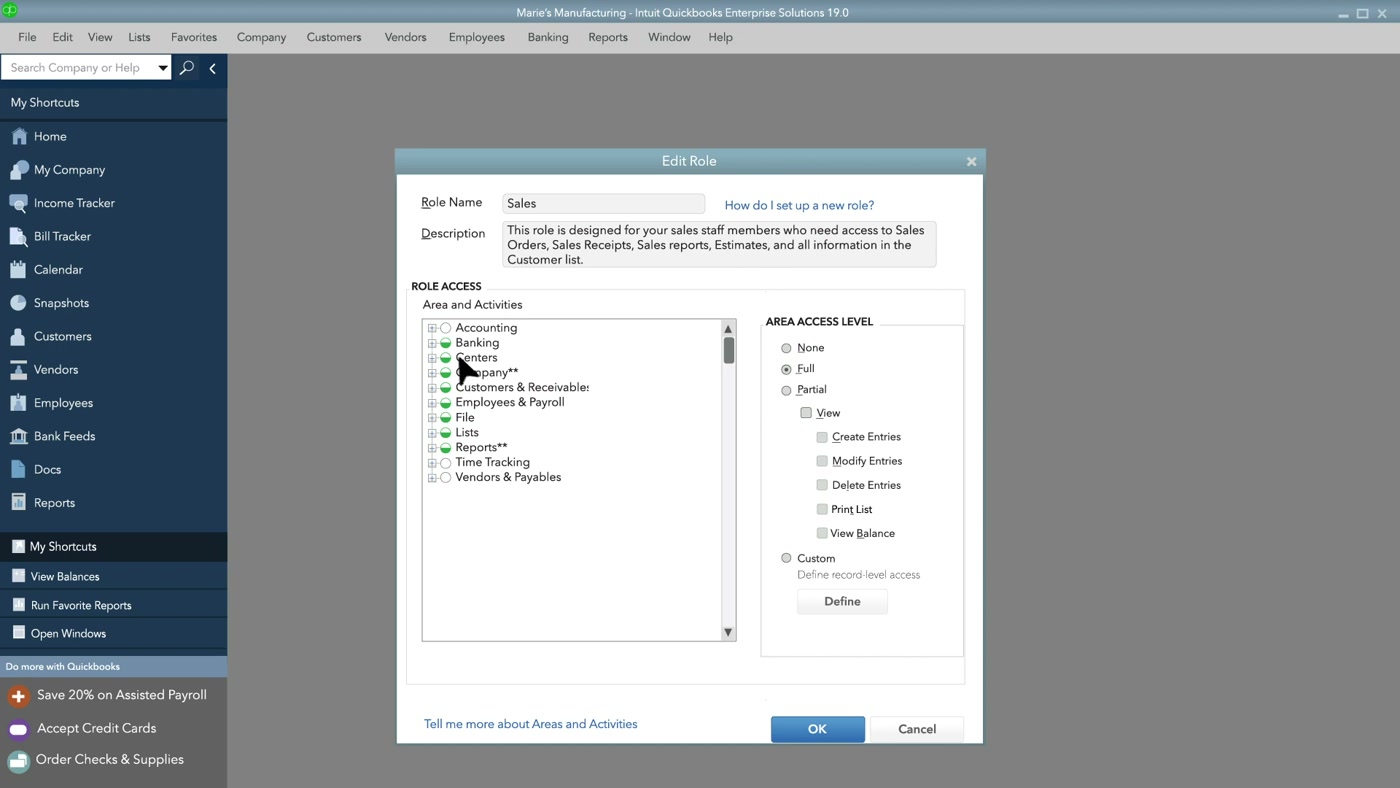Viewport: 1400px width, 788px height.
Task: Click the search magnifier icon
Action: [186, 68]
